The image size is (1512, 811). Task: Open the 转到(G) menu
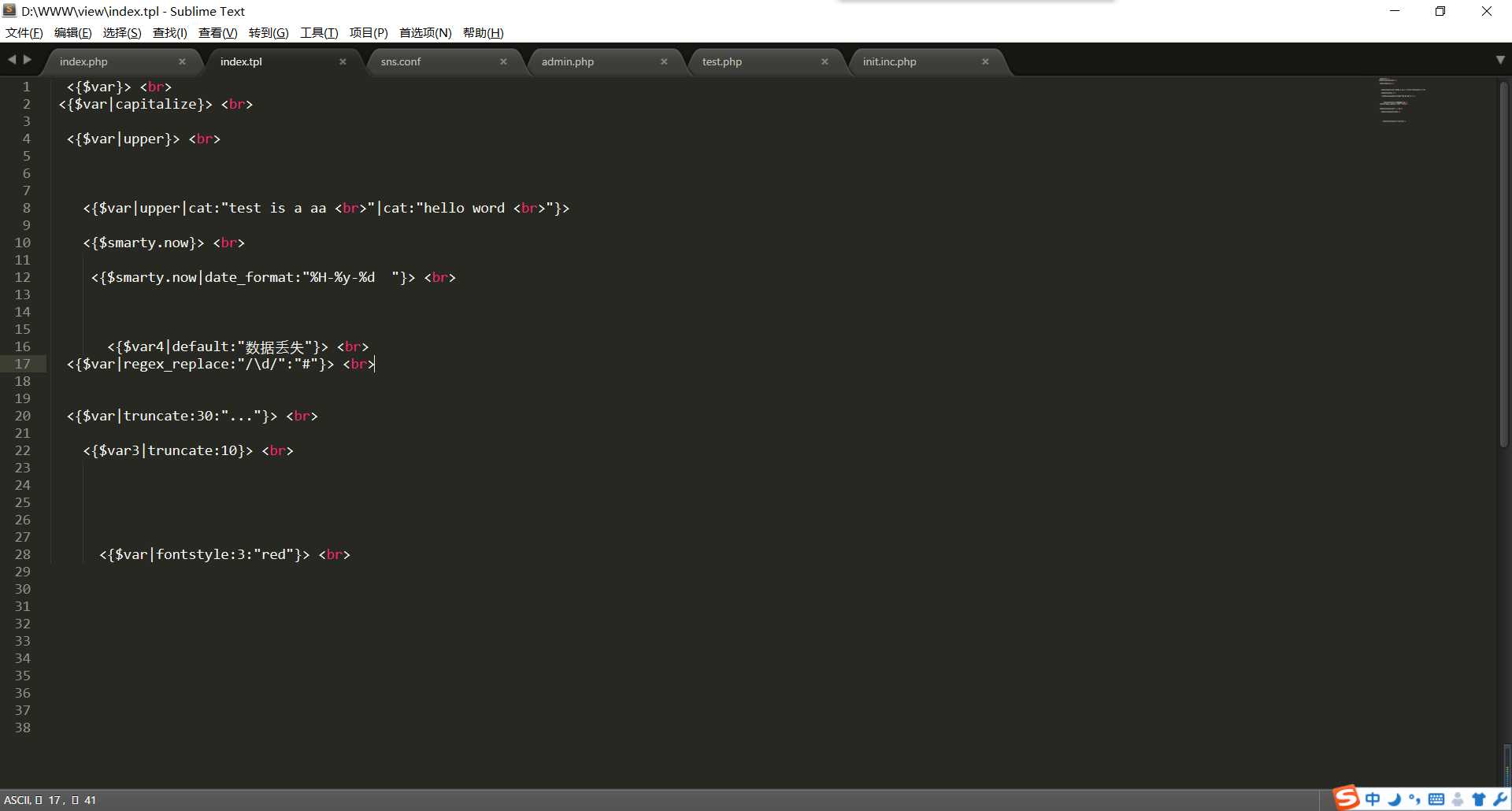coord(269,32)
